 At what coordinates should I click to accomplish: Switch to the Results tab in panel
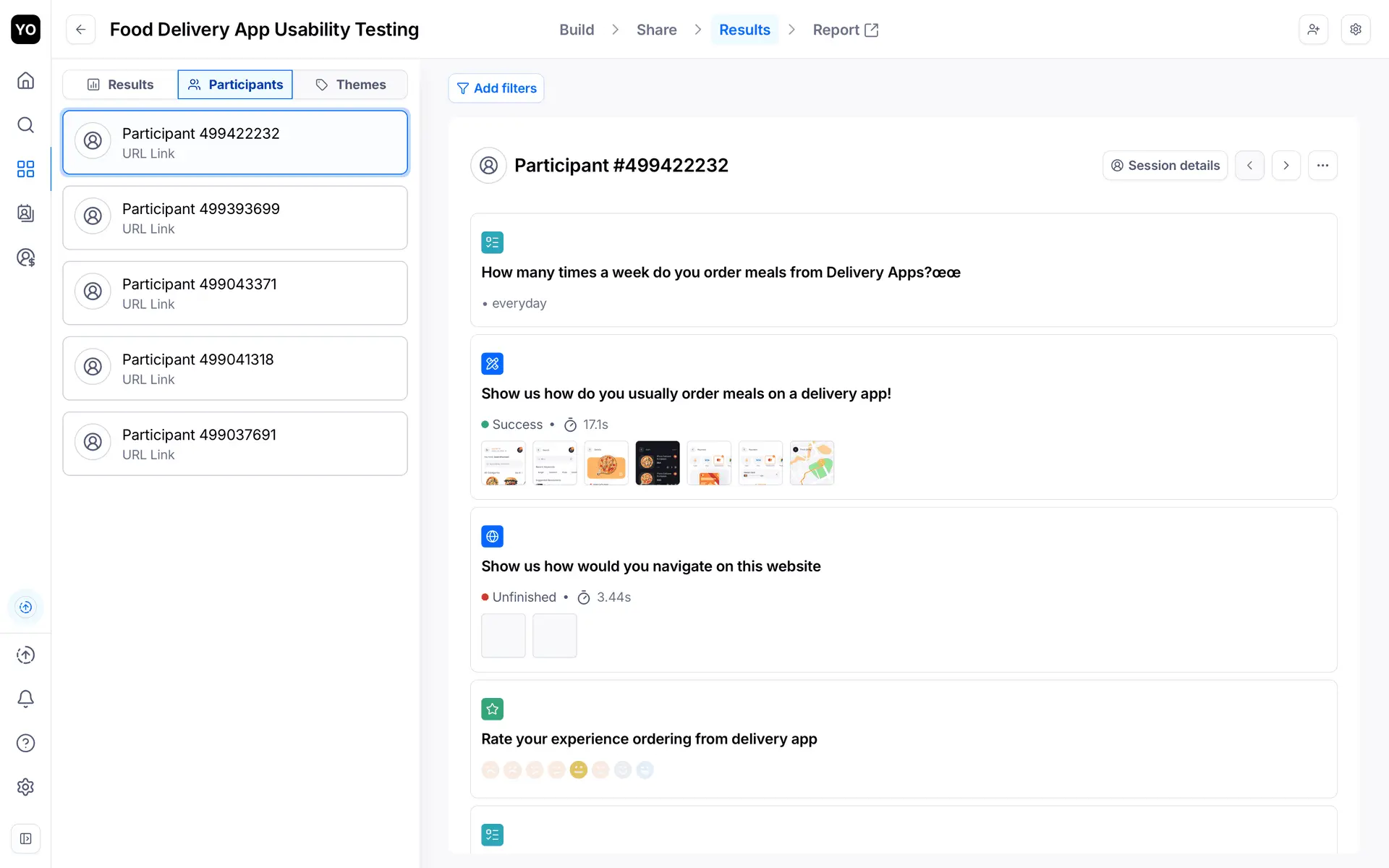click(x=120, y=85)
